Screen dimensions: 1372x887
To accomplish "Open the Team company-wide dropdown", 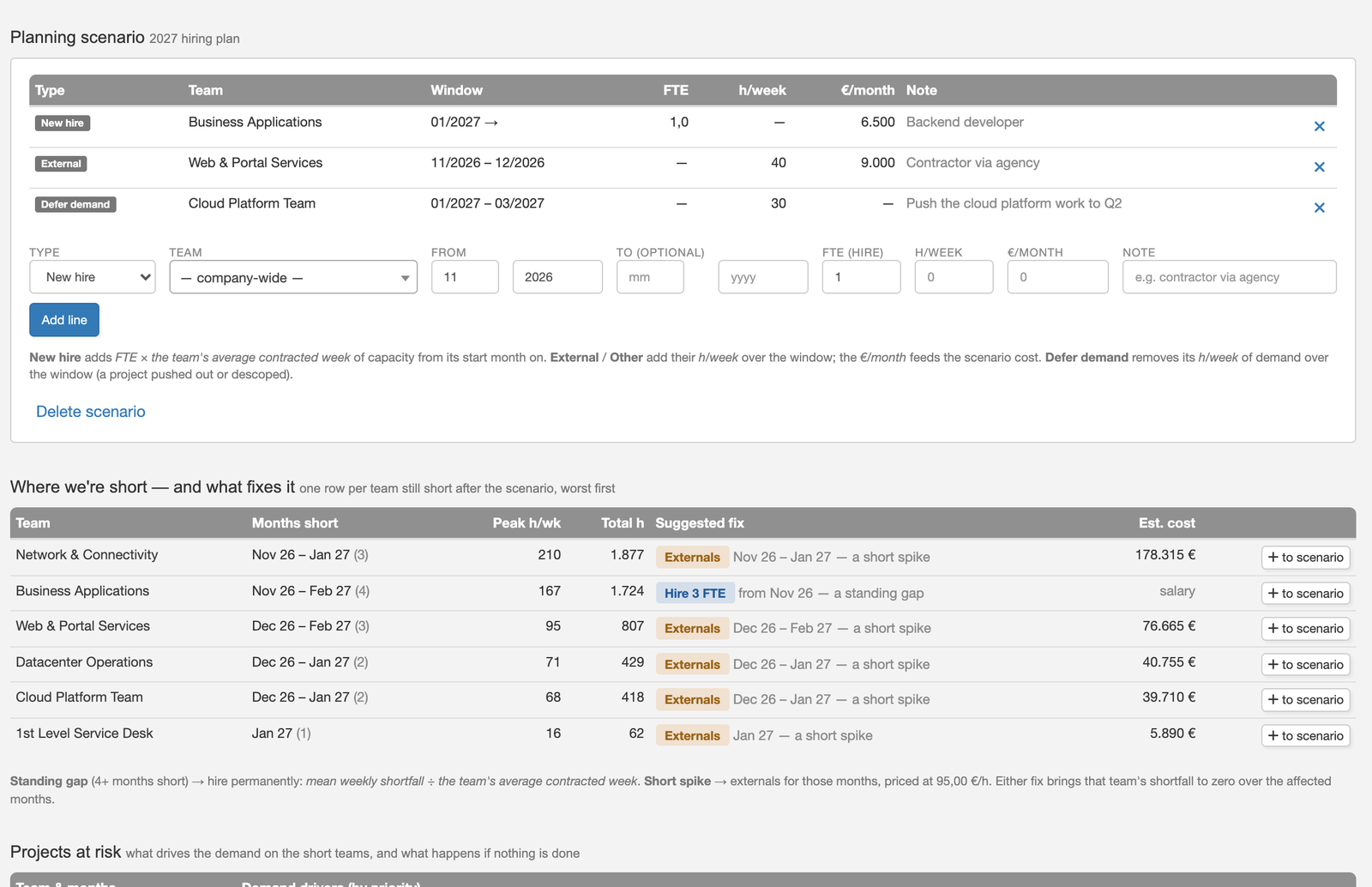I will [x=293, y=277].
